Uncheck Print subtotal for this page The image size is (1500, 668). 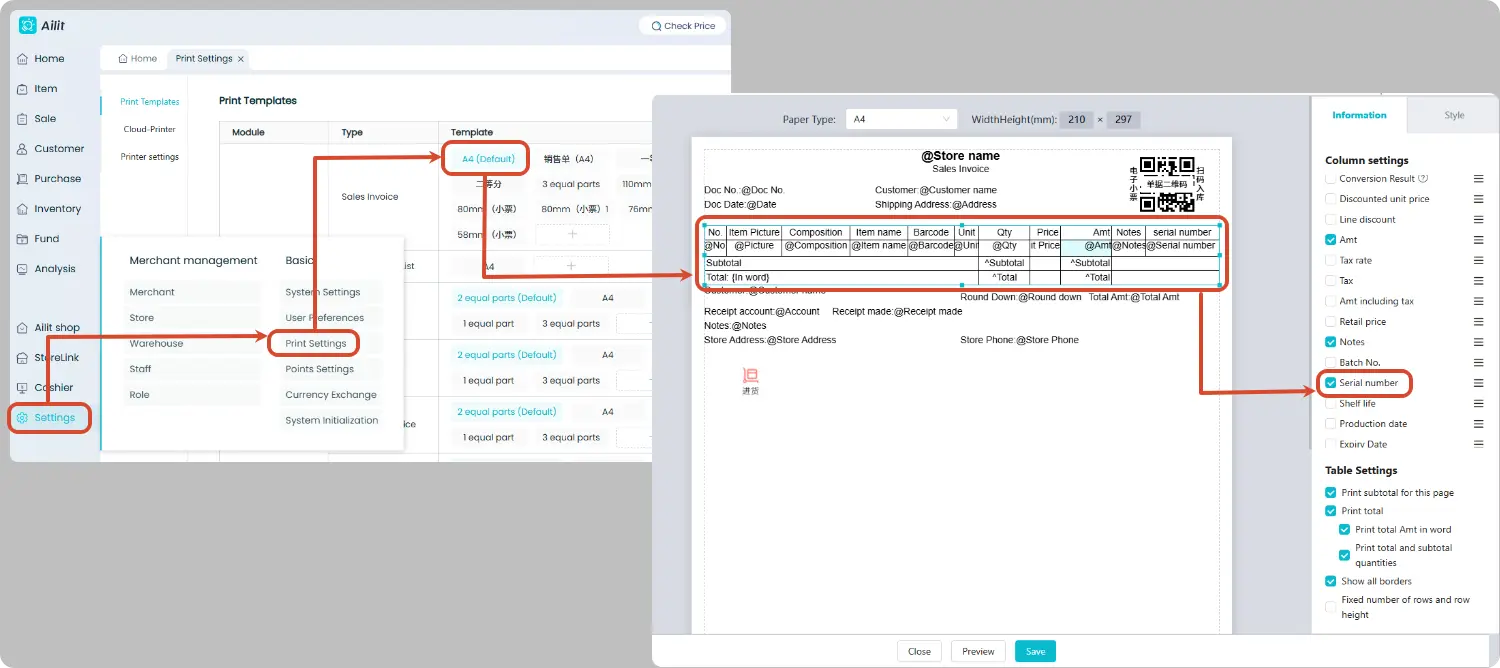point(1330,493)
